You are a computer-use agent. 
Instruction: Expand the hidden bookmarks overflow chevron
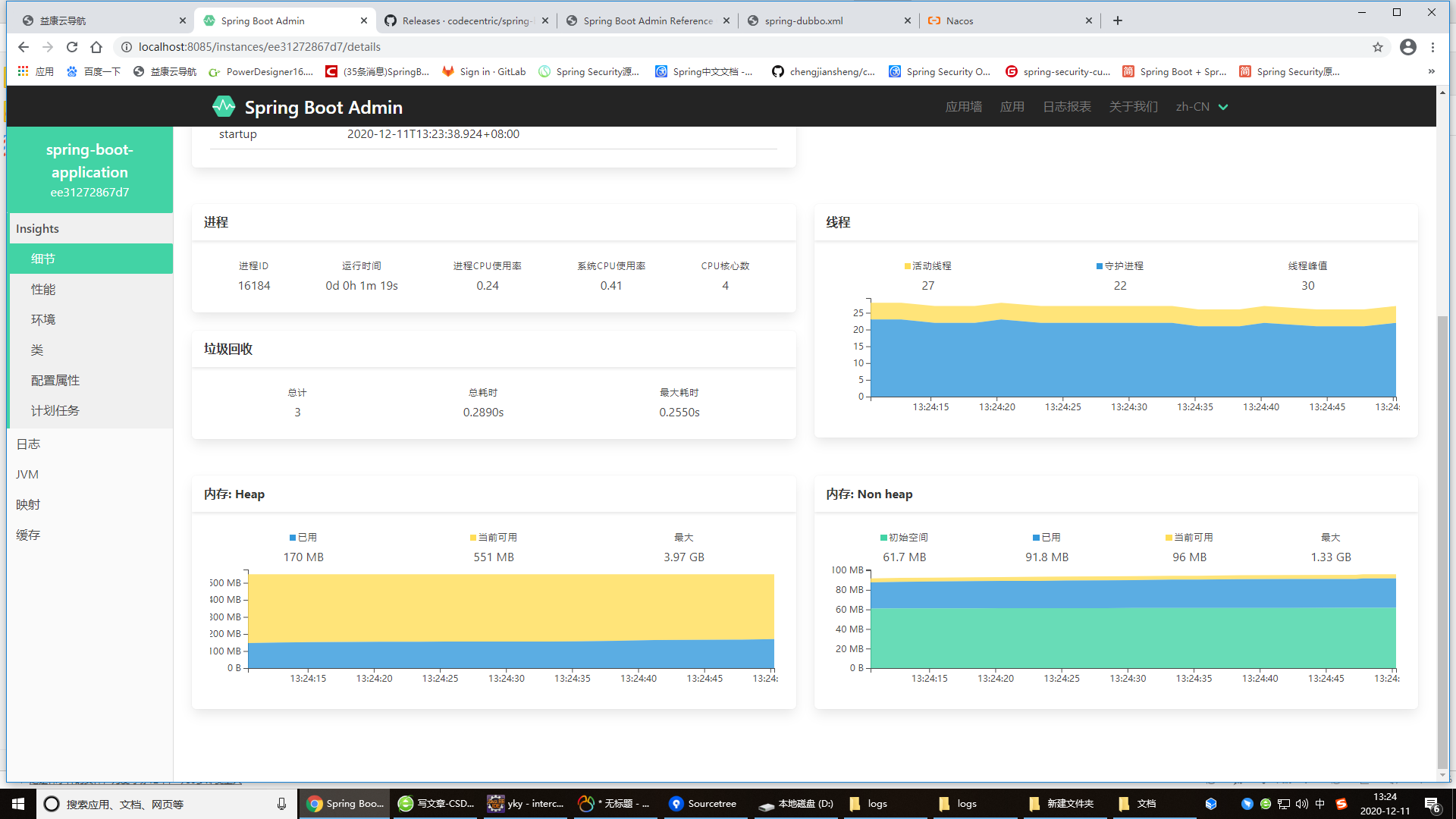click(1431, 71)
